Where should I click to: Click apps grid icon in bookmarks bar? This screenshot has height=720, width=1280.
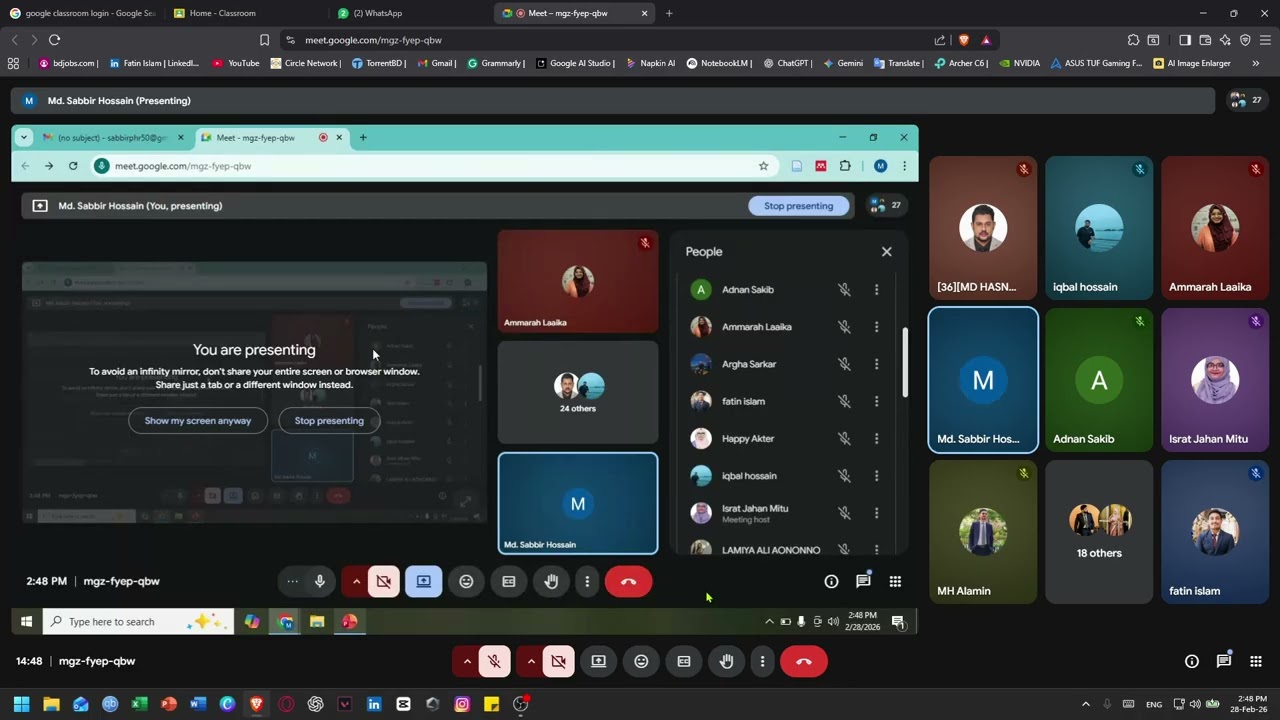tap(13, 63)
